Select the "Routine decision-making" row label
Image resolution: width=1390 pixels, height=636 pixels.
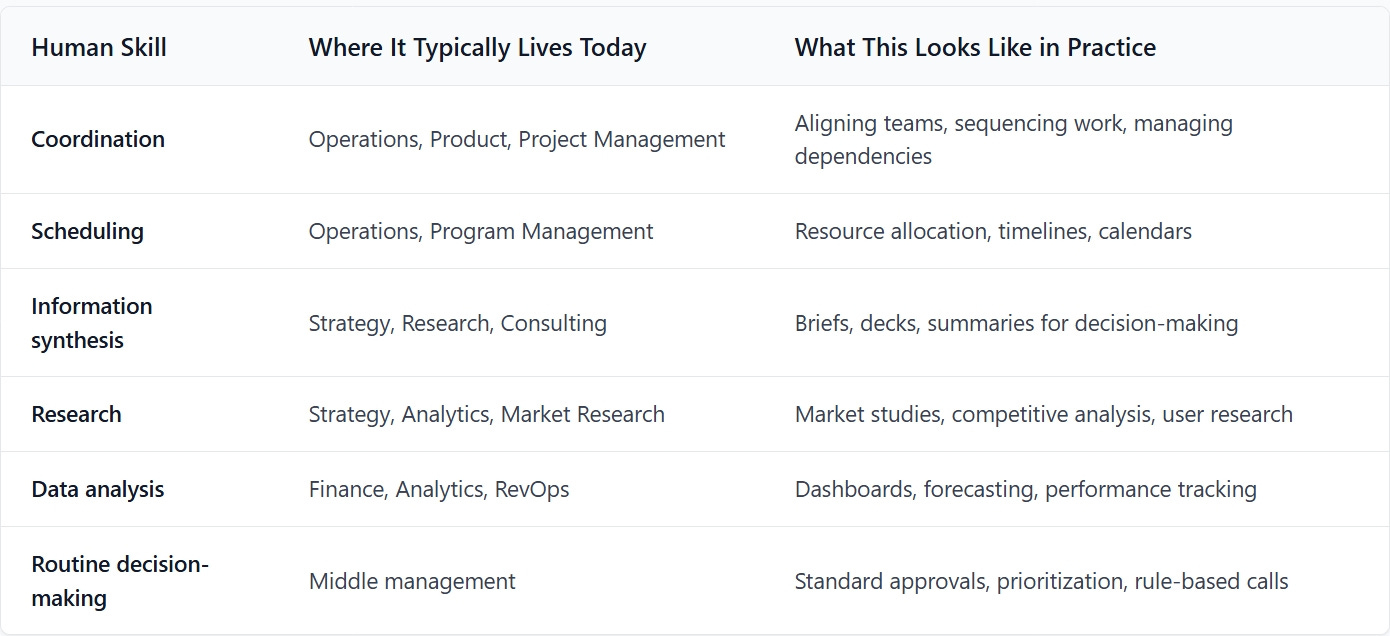tap(120, 581)
